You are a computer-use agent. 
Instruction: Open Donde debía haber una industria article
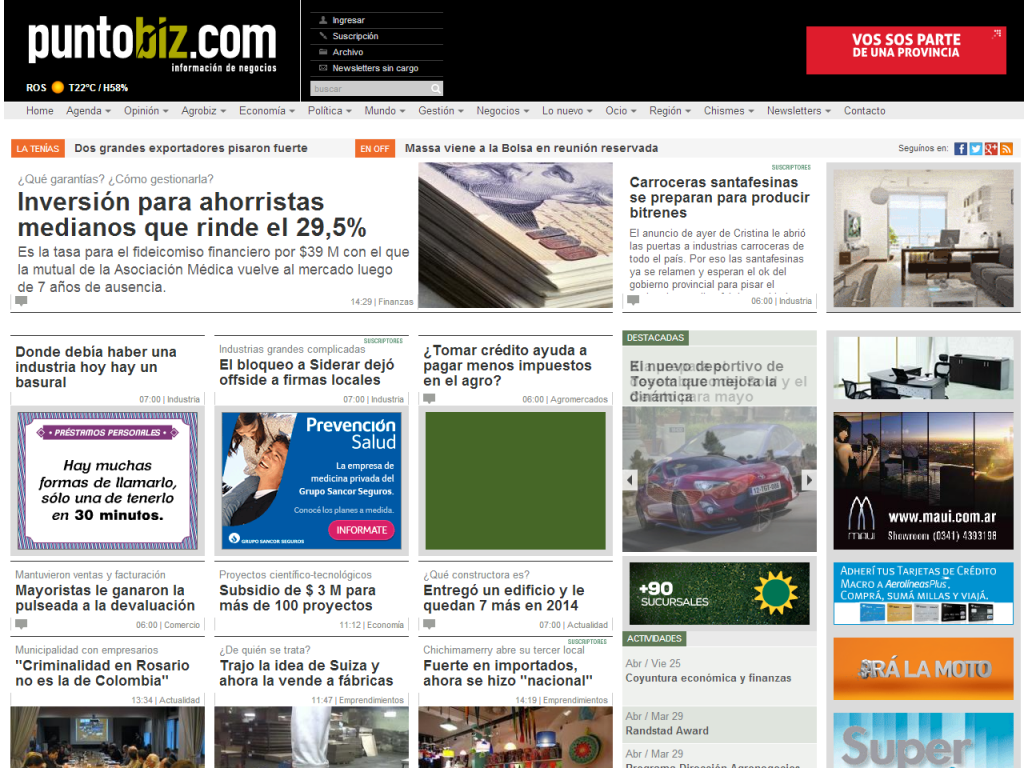tap(96, 367)
